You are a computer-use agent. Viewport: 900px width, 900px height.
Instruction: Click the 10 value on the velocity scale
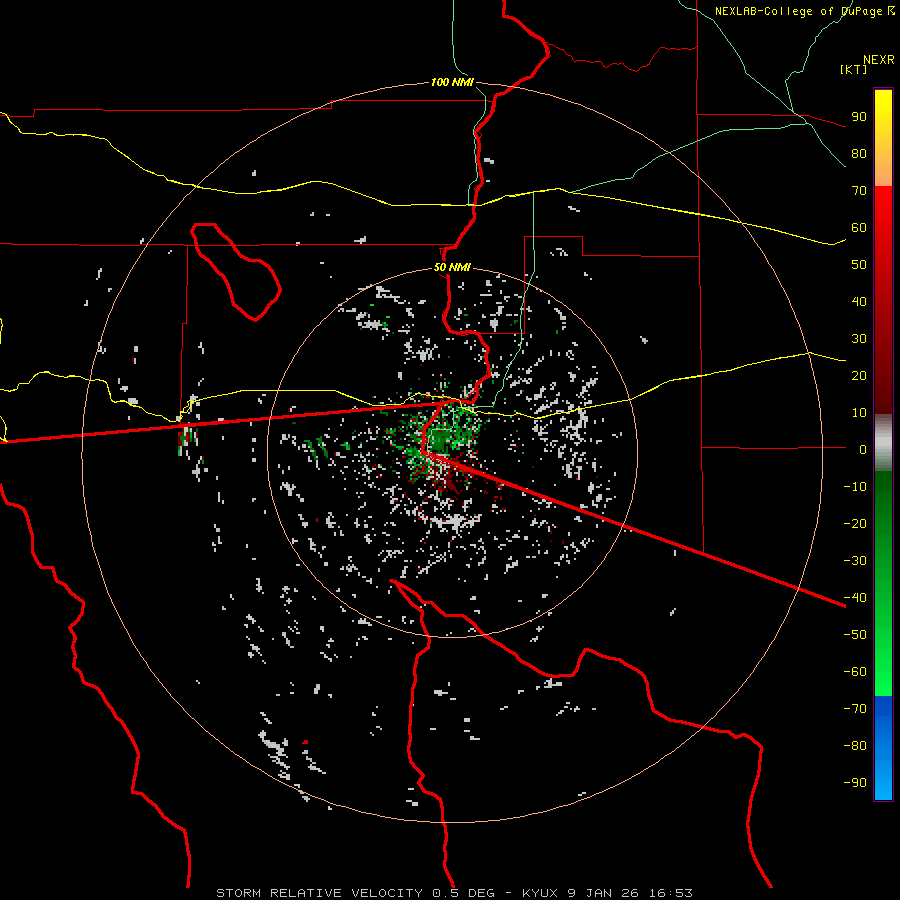[x=859, y=413]
